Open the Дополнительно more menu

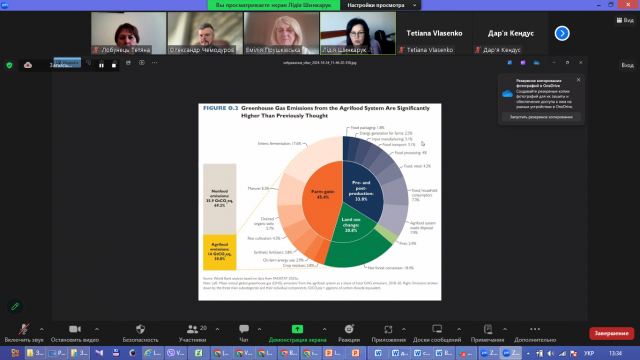pos(535,333)
